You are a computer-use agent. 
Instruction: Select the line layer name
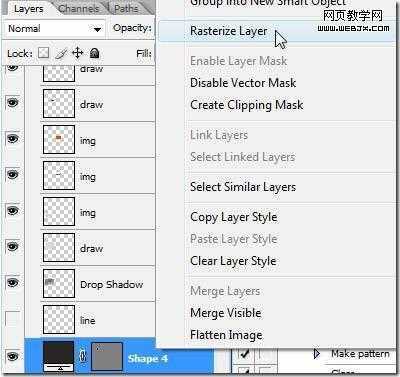coord(88,320)
